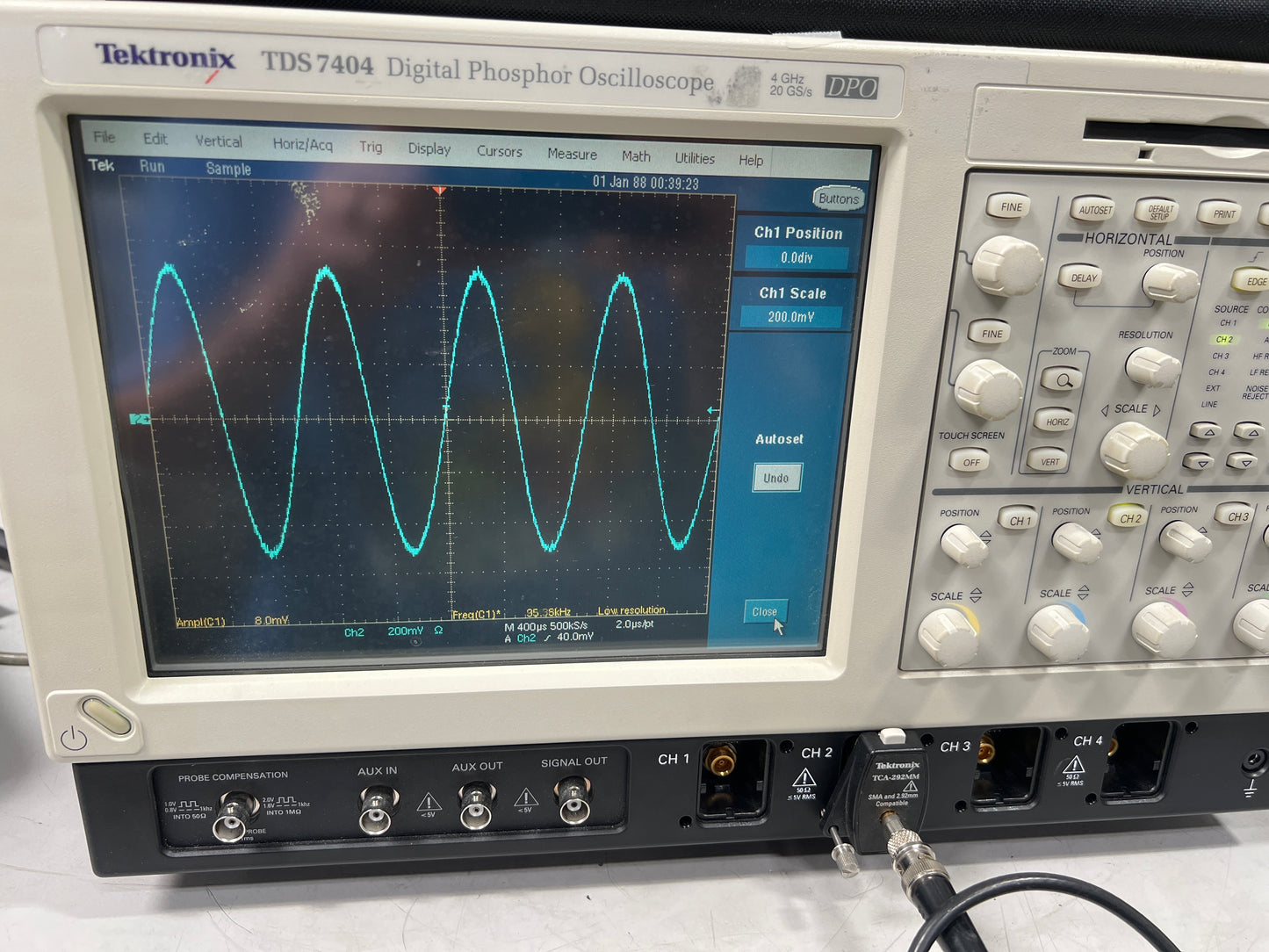Push the PRINT button
The height and width of the screenshot is (952, 1269).
coord(1222,214)
